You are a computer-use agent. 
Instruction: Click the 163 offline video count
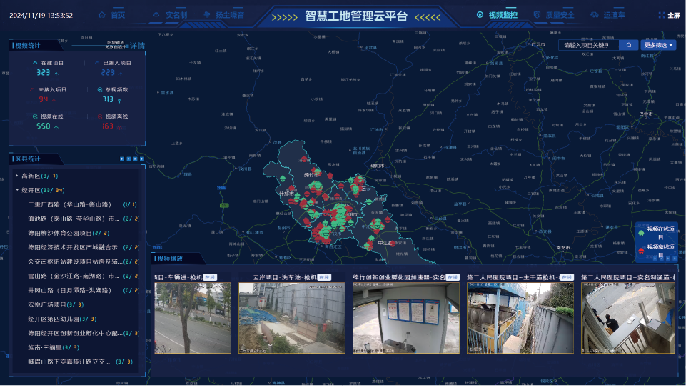[108, 126]
